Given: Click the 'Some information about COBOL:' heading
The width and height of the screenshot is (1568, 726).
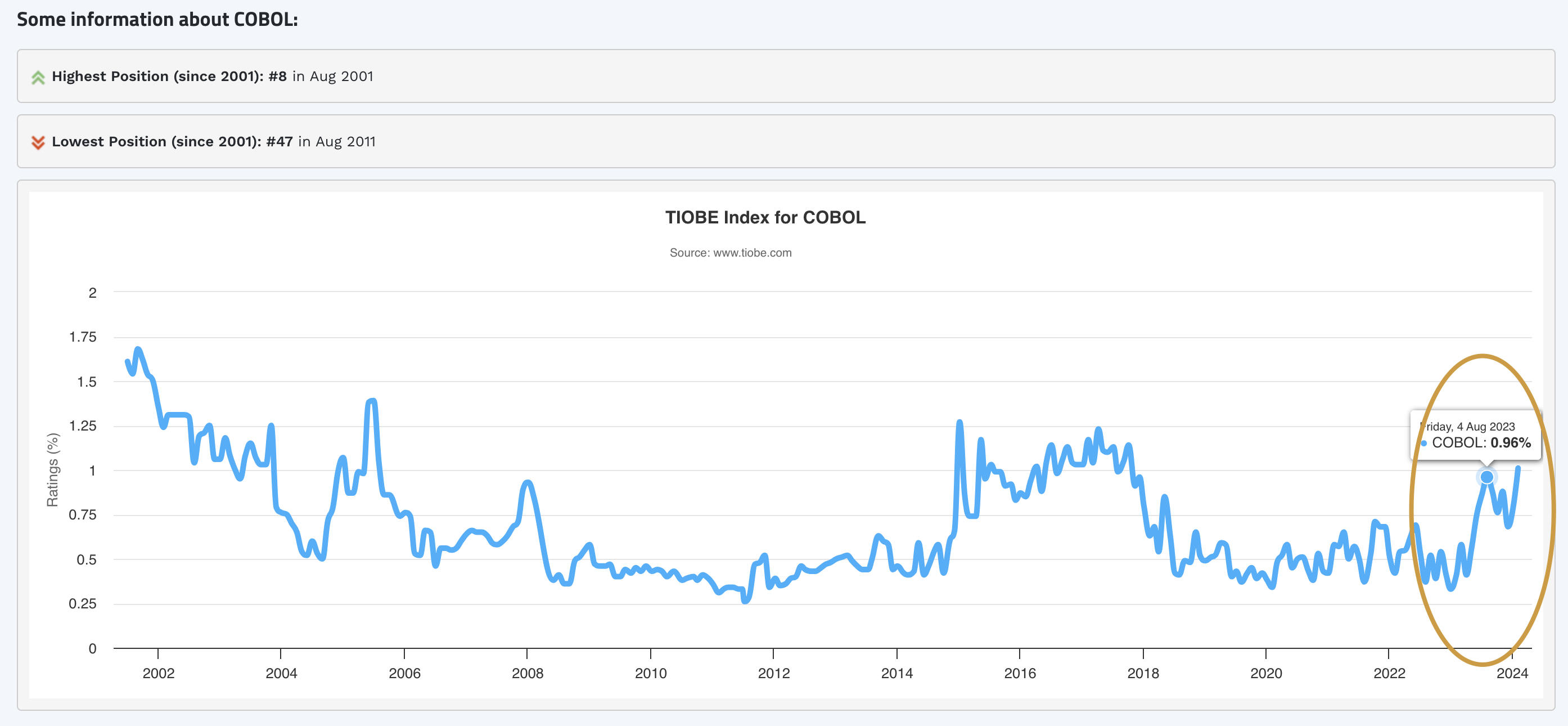Looking at the screenshot, I should (x=157, y=20).
